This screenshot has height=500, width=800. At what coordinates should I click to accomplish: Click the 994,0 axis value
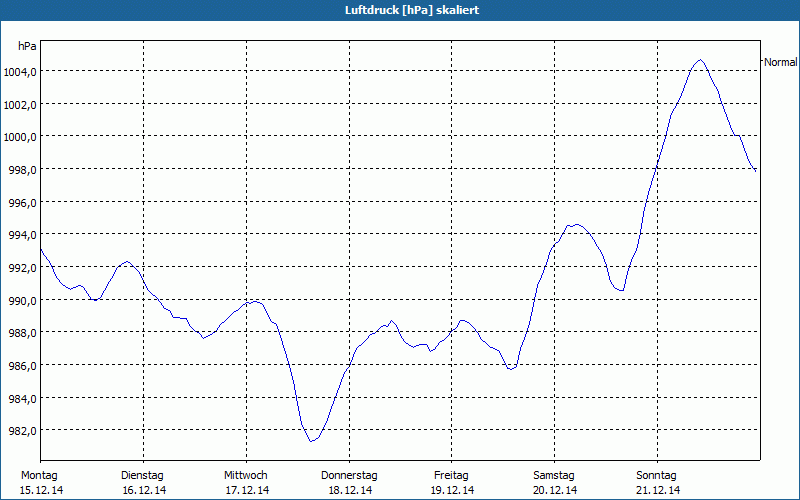[x=22, y=235]
